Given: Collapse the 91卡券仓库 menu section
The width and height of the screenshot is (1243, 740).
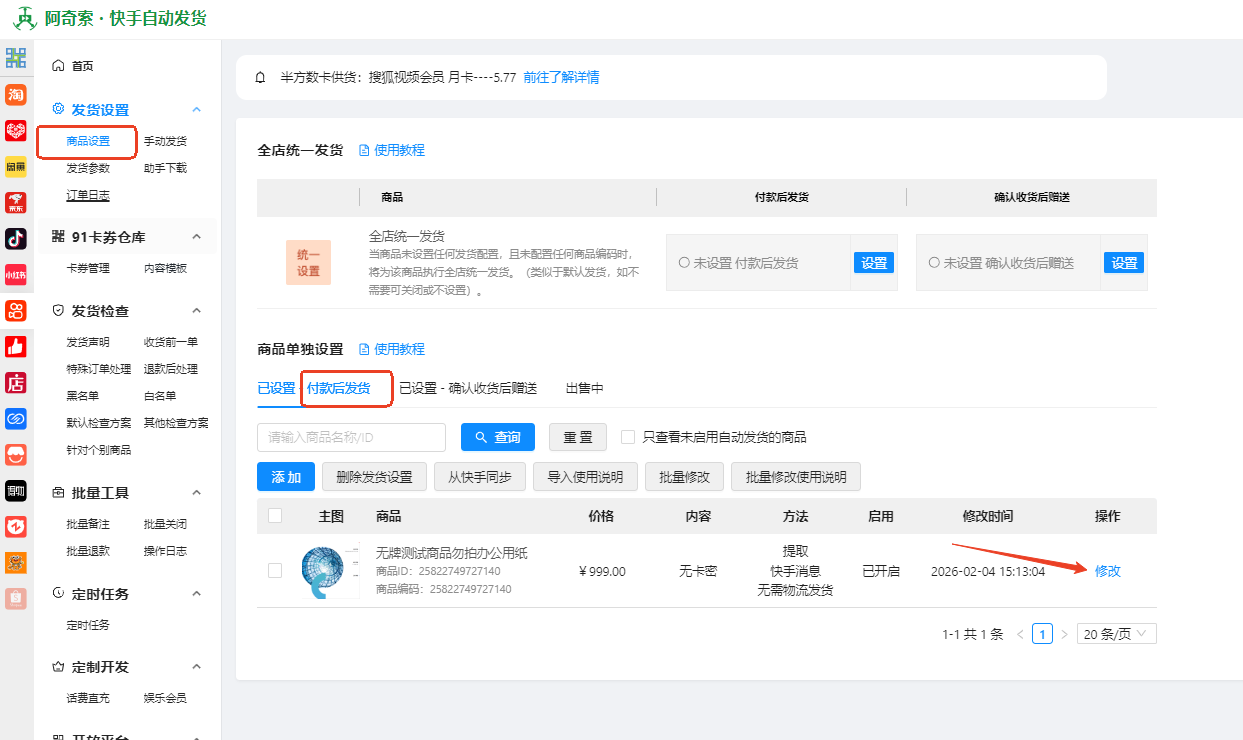Looking at the screenshot, I should [x=197, y=237].
